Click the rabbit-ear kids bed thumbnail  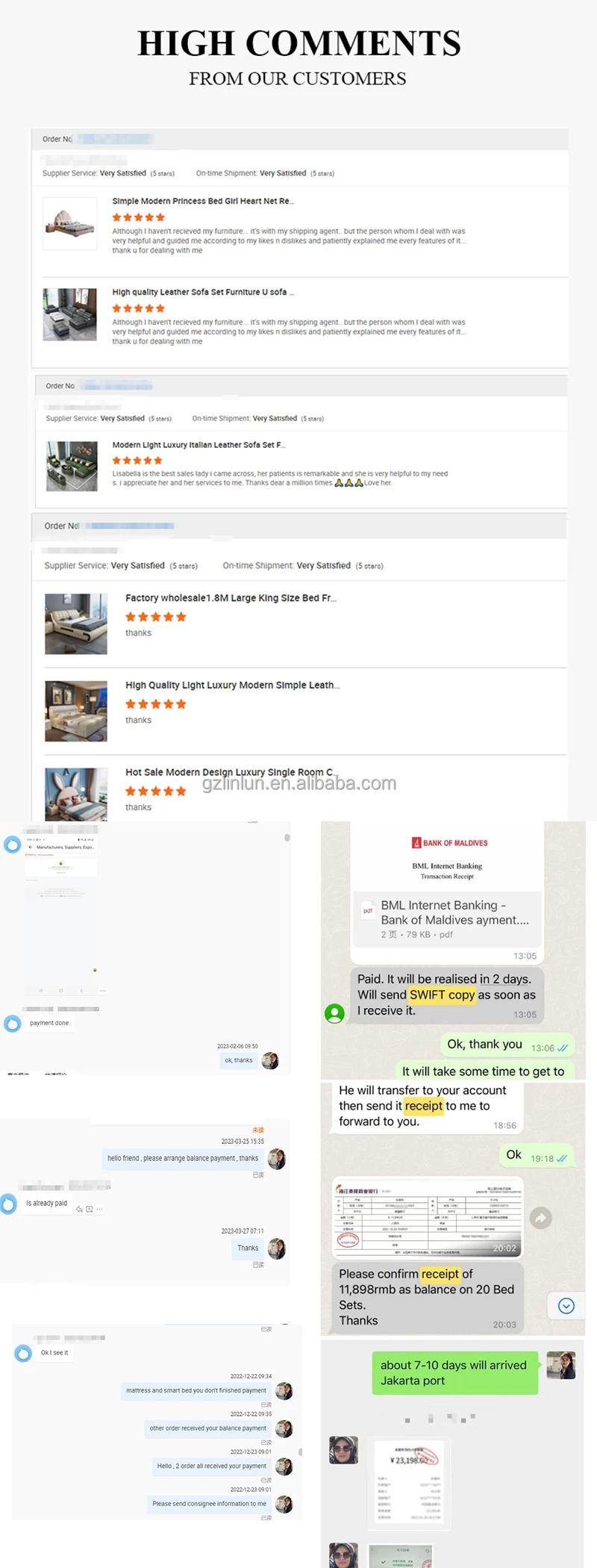tap(76, 794)
